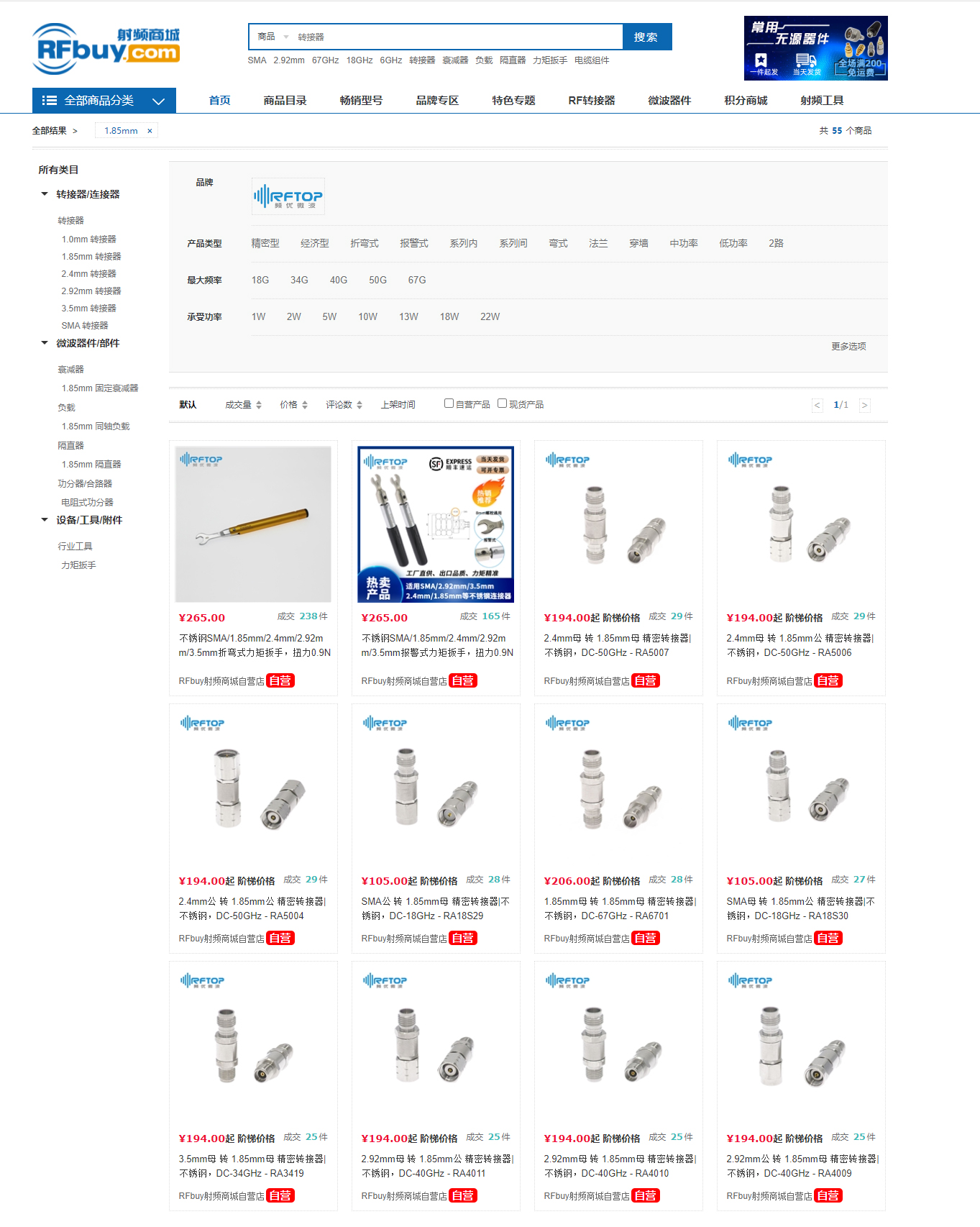Go to previous page arrow
This screenshot has width=980, height=1227.
(x=817, y=405)
